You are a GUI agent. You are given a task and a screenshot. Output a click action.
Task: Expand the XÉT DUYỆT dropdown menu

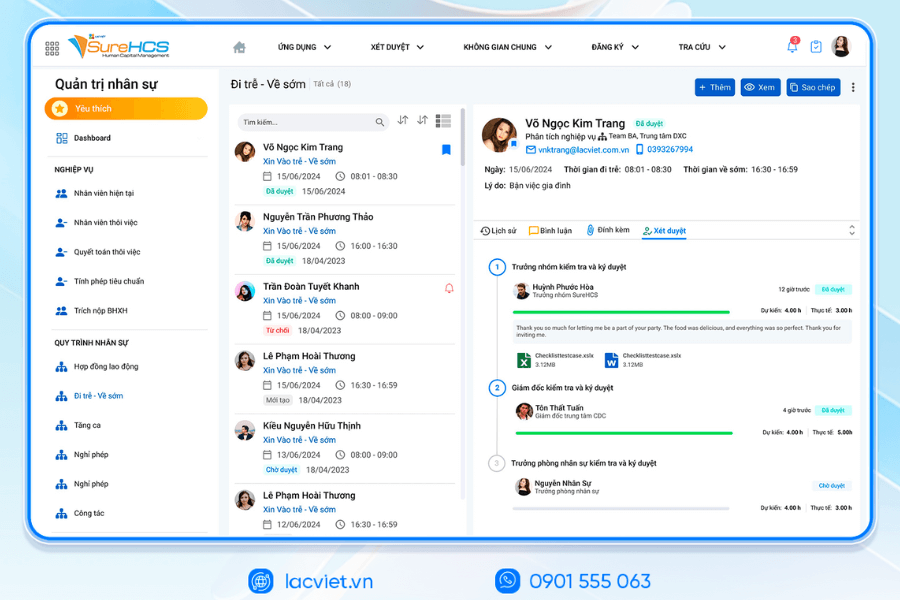point(397,47)
